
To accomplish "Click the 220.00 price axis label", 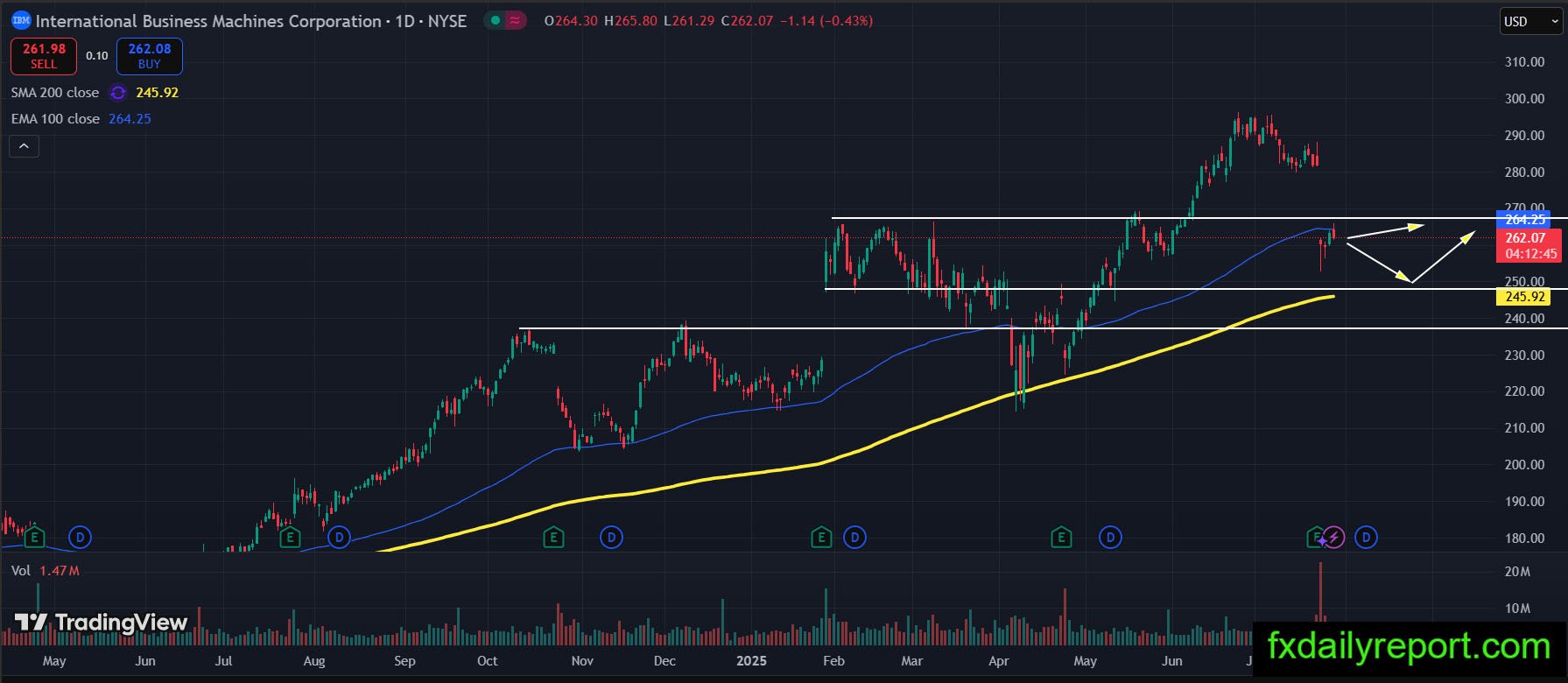I will coord(1524,391).
